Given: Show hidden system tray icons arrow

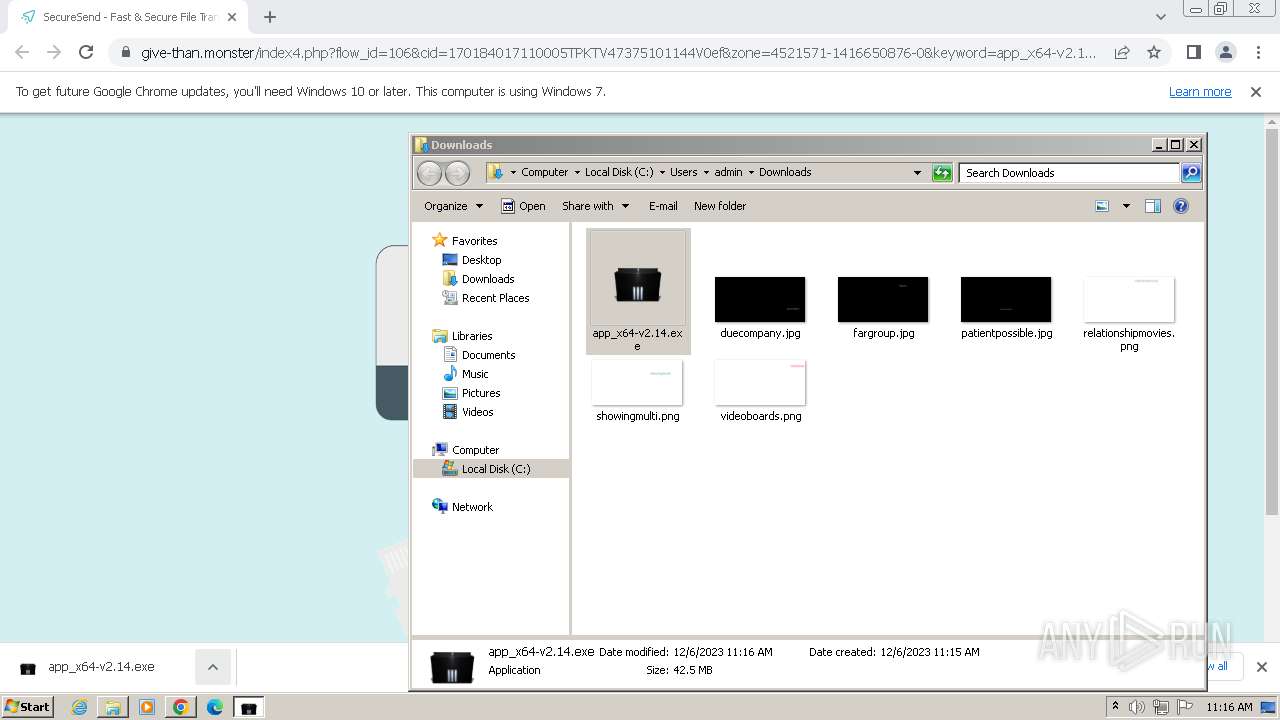Looking at the screenshot, I should pyautogui.click(x=1115, y=707).
